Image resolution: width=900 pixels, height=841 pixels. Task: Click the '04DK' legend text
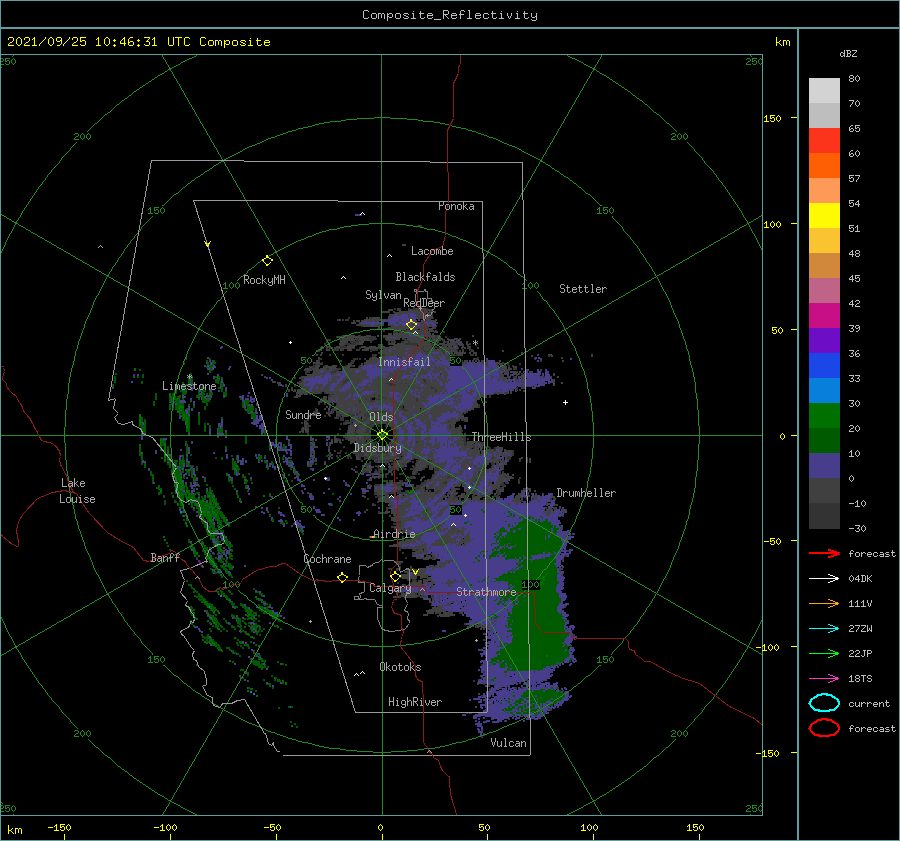click(x=860, y=578)
